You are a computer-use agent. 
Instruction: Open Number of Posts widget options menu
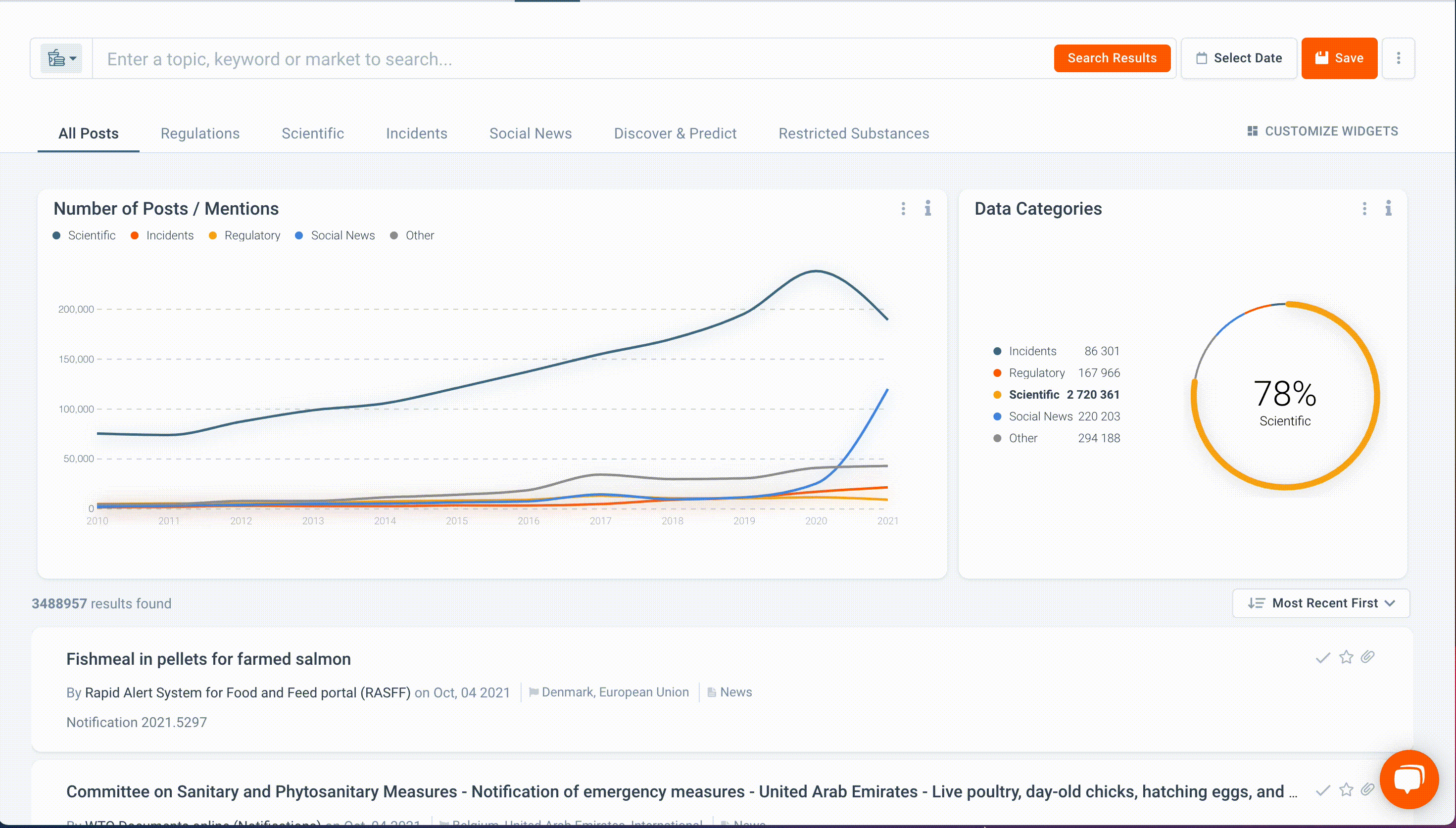903,209
